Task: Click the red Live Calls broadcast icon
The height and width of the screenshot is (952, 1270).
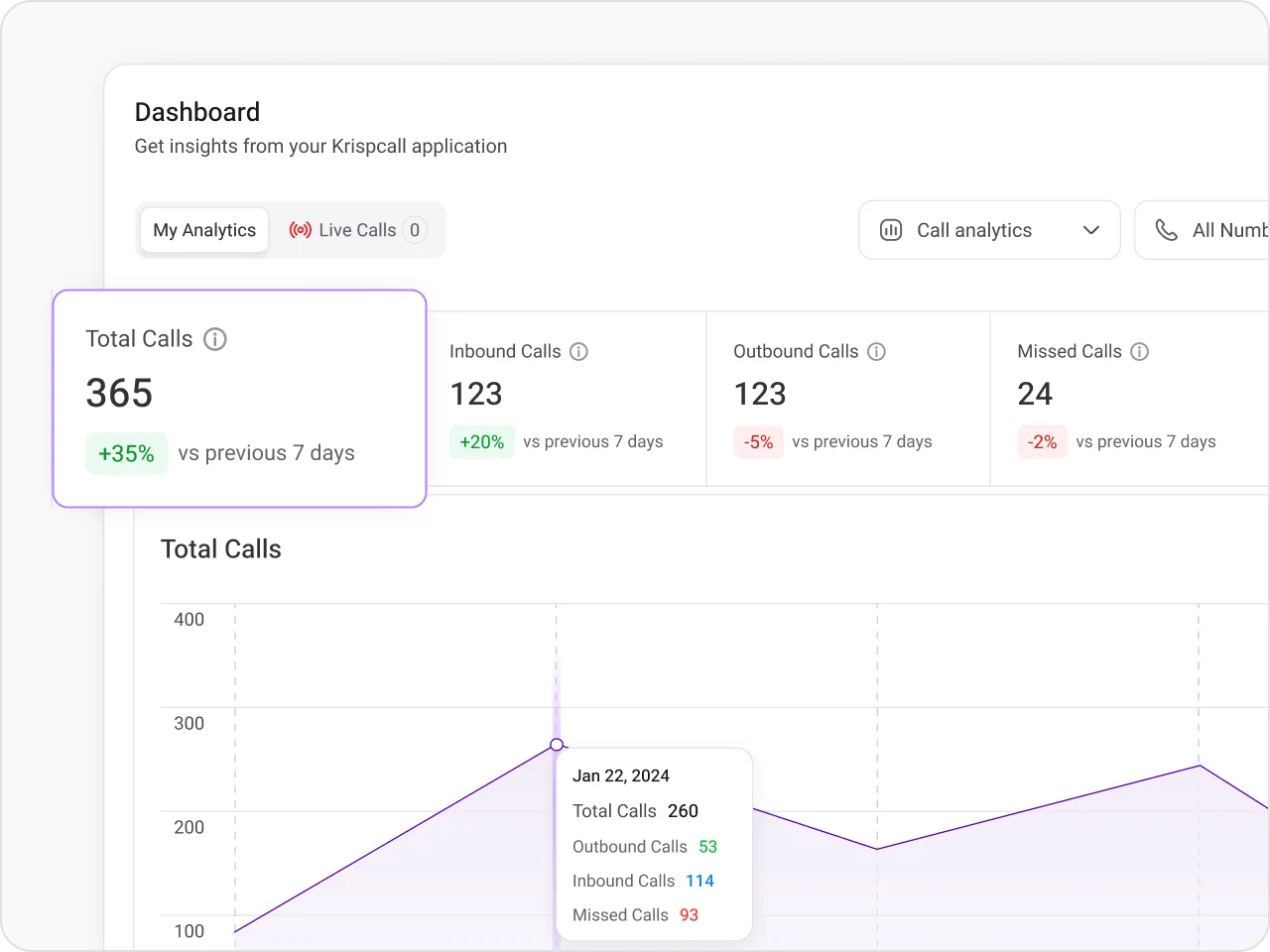Action: click(301, 230)
